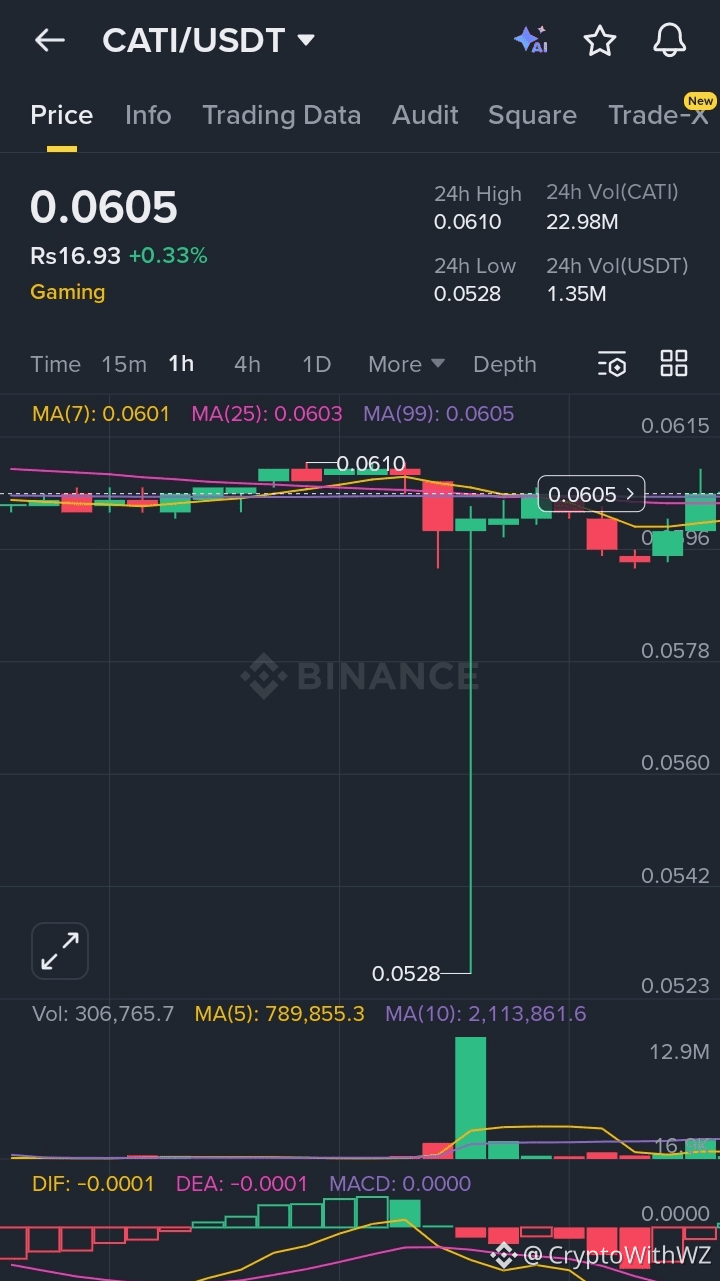The height and width of the screenshot is (1281, 720).
Task: Tap the Gaming category tag
Action: point(68,292)
